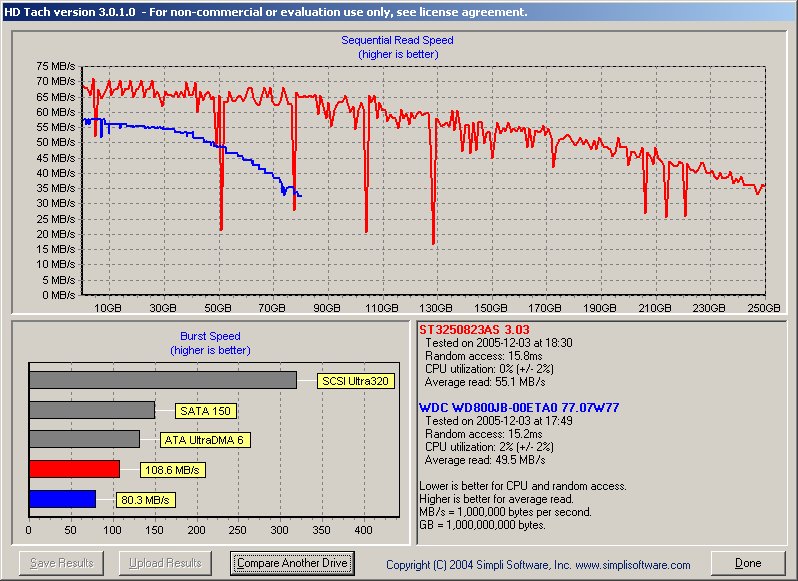Image resolution: width=798 pixels, height=581 pixels.
Task: Click the gray ATA UltraDMA 6 bar
Action: (x=84, y=439)
